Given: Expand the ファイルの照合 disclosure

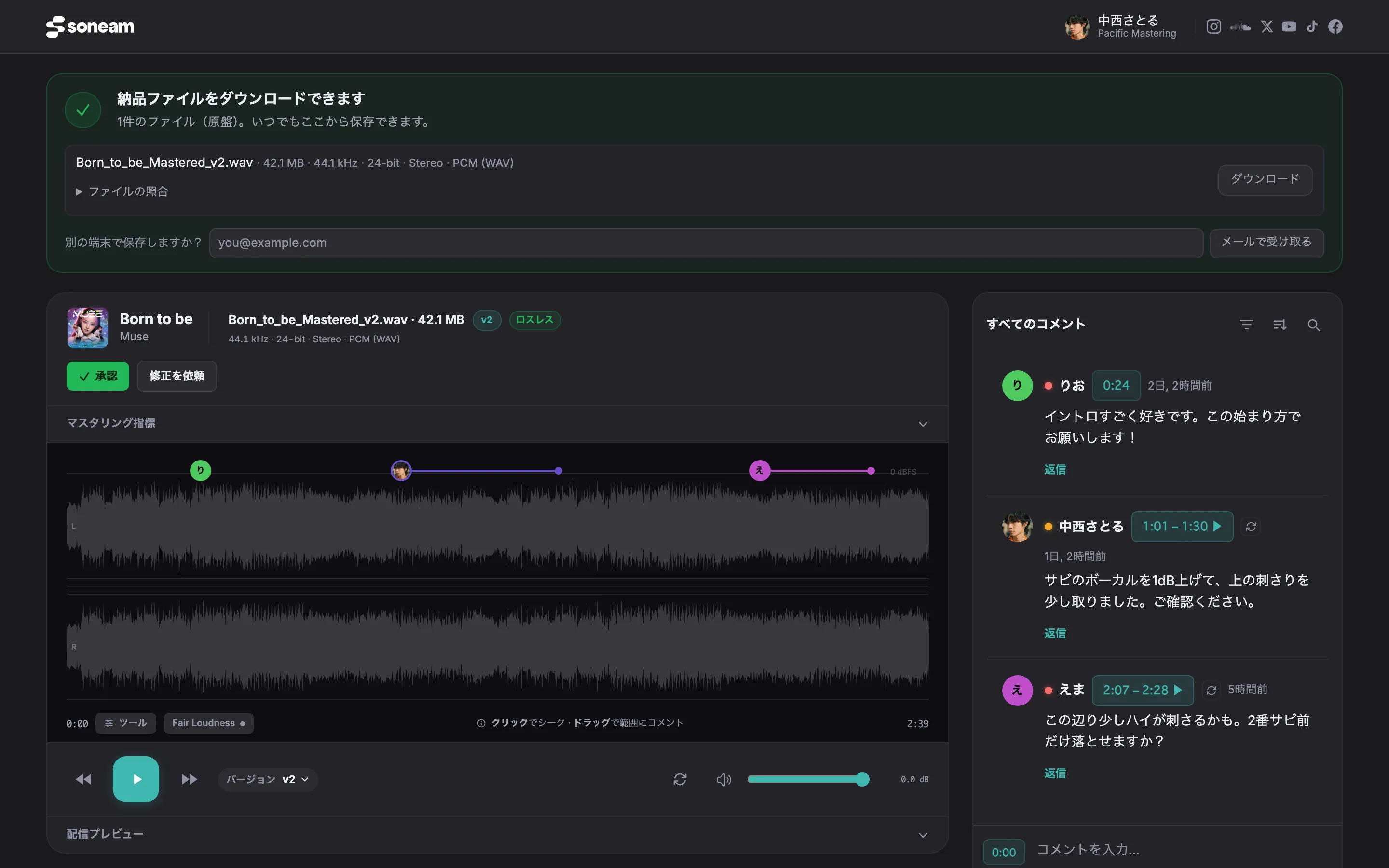Looking at the screenshot, I should coord(122,192).
